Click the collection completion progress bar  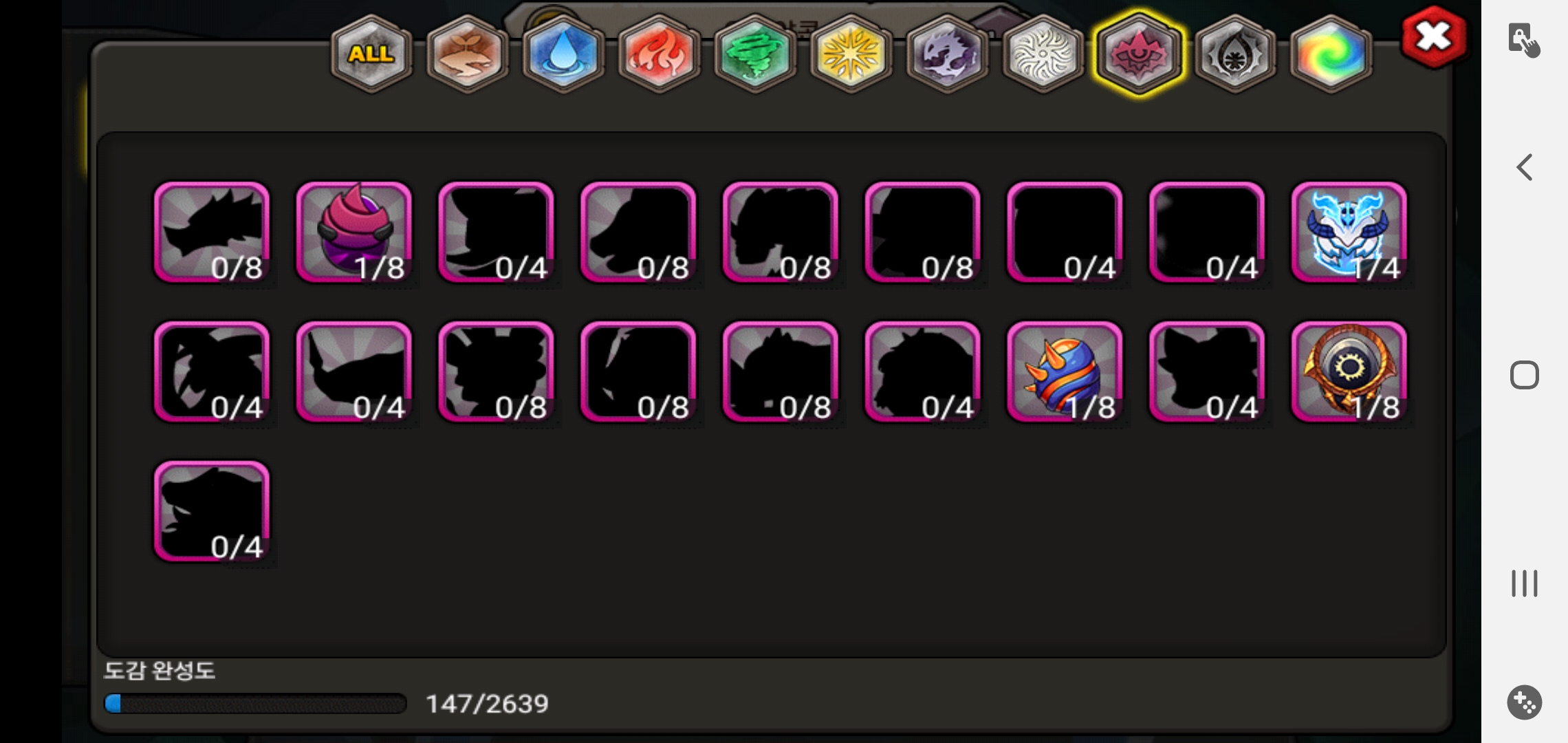pos(255,703)
